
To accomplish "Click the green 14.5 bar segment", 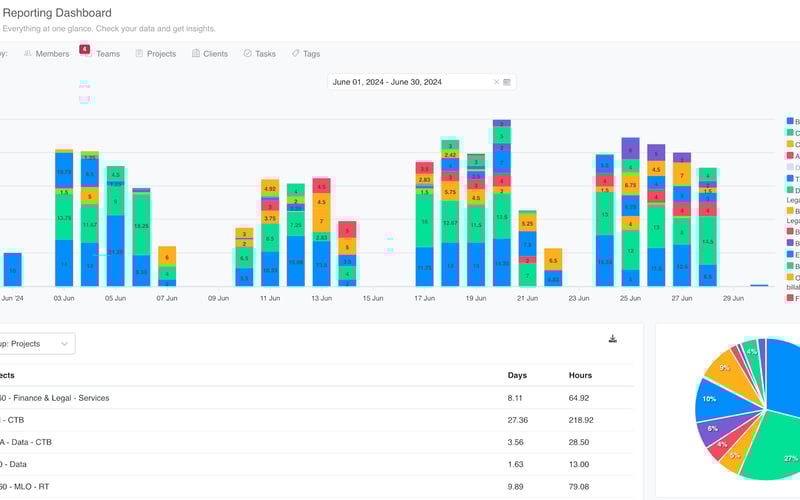I will point(708,241).
